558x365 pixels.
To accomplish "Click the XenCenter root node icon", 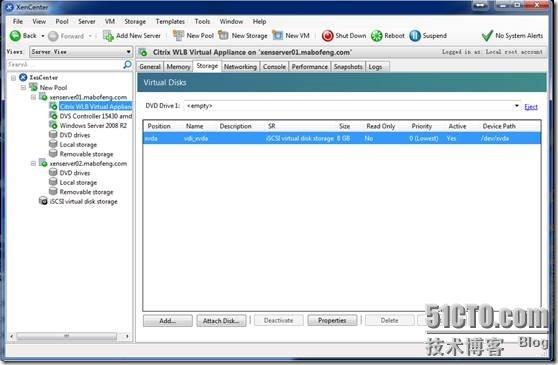I will (23, 77).
